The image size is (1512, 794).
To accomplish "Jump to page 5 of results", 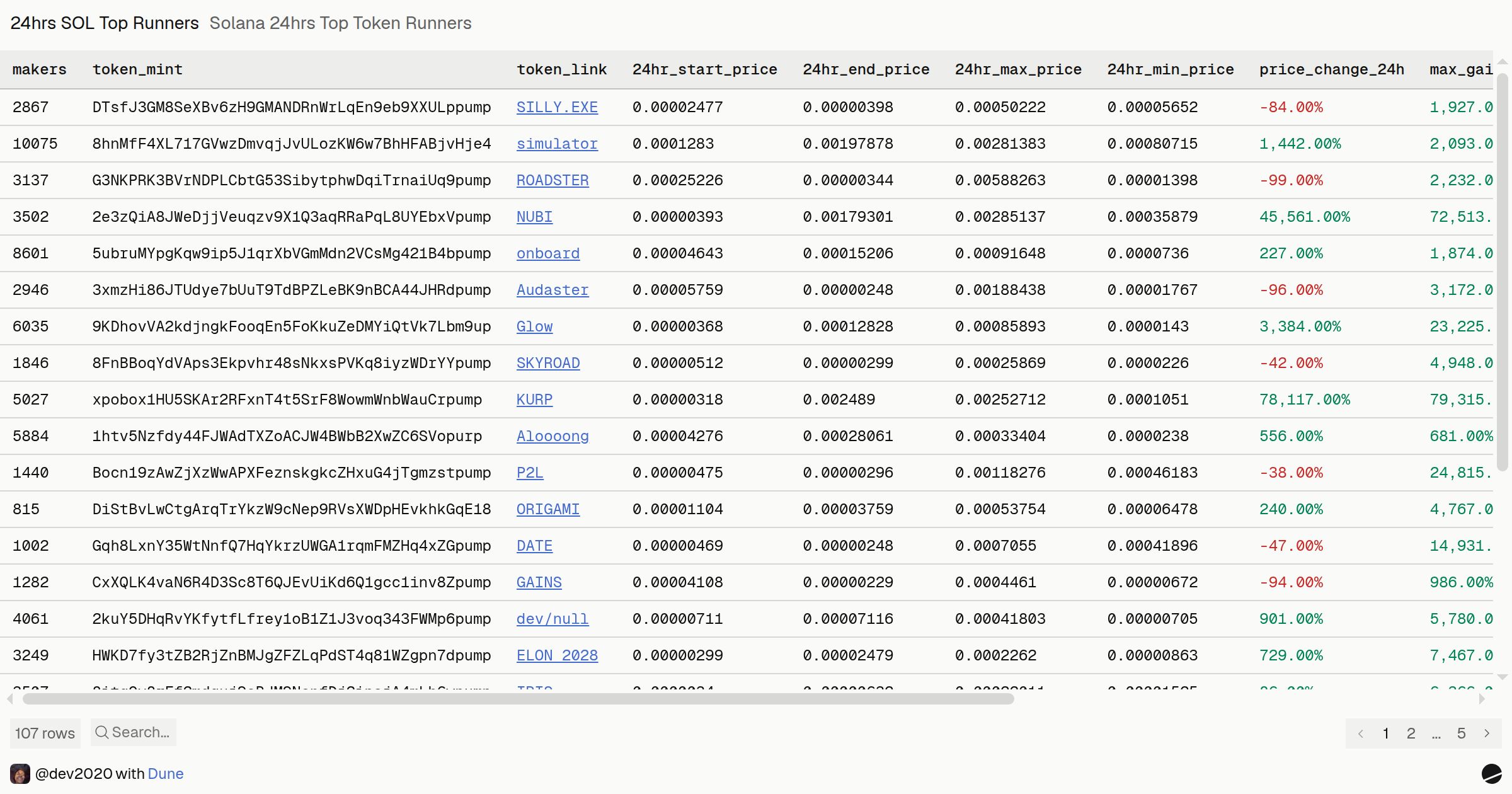I will 1462,734.
